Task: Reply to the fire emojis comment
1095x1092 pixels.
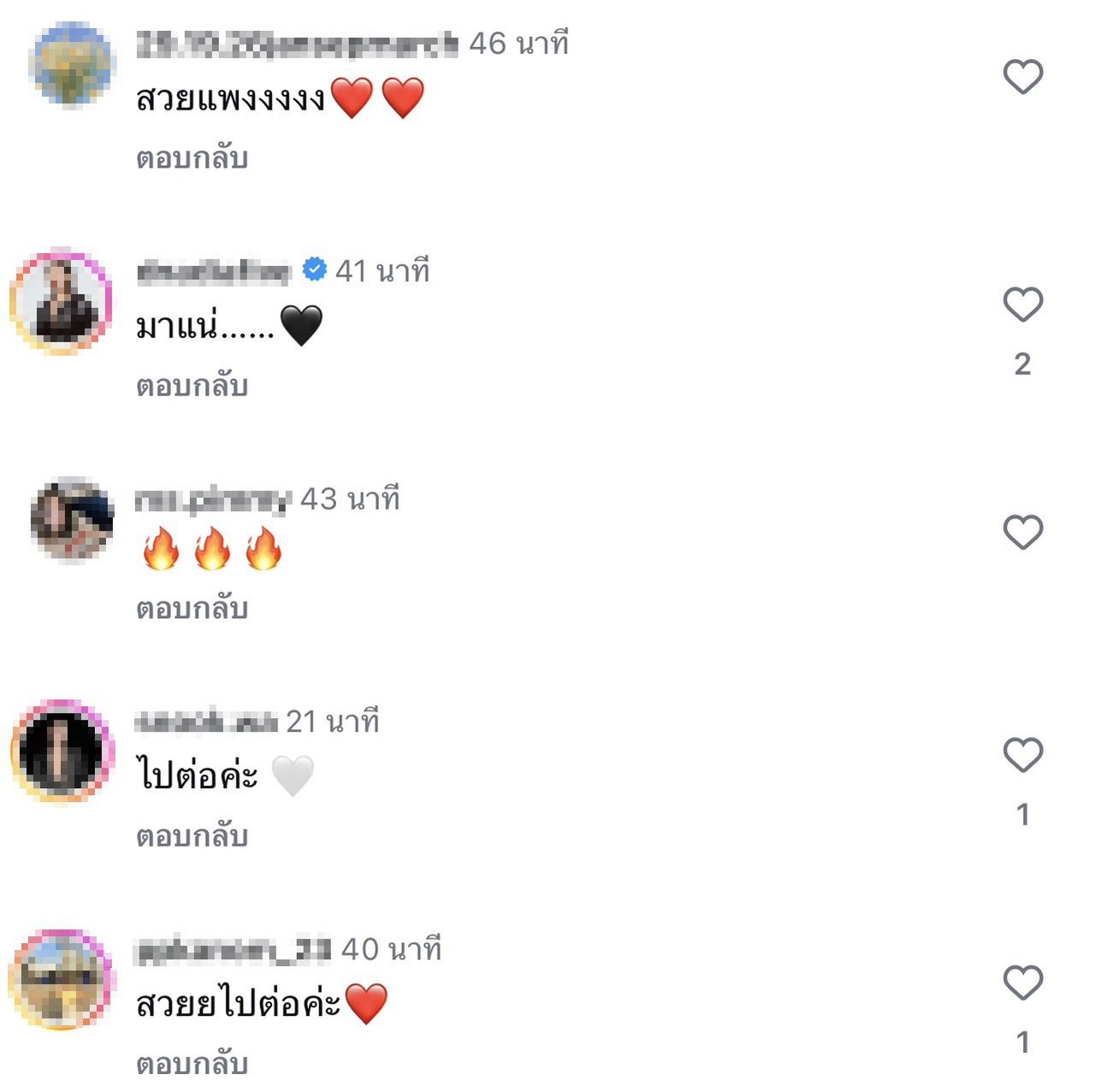Action: click(x=192, y=608)
